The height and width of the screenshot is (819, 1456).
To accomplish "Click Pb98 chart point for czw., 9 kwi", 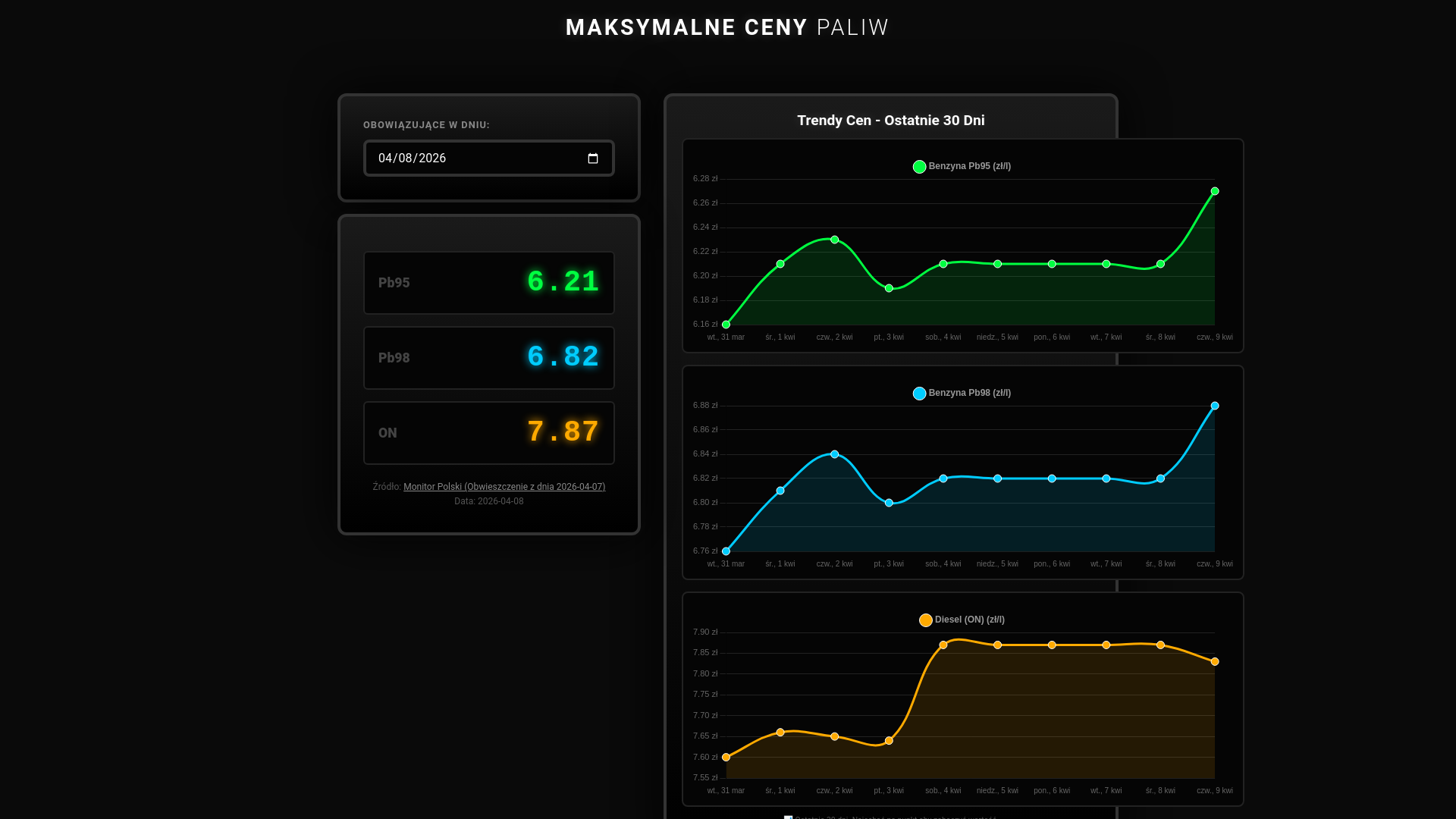I will [1215, 406].
